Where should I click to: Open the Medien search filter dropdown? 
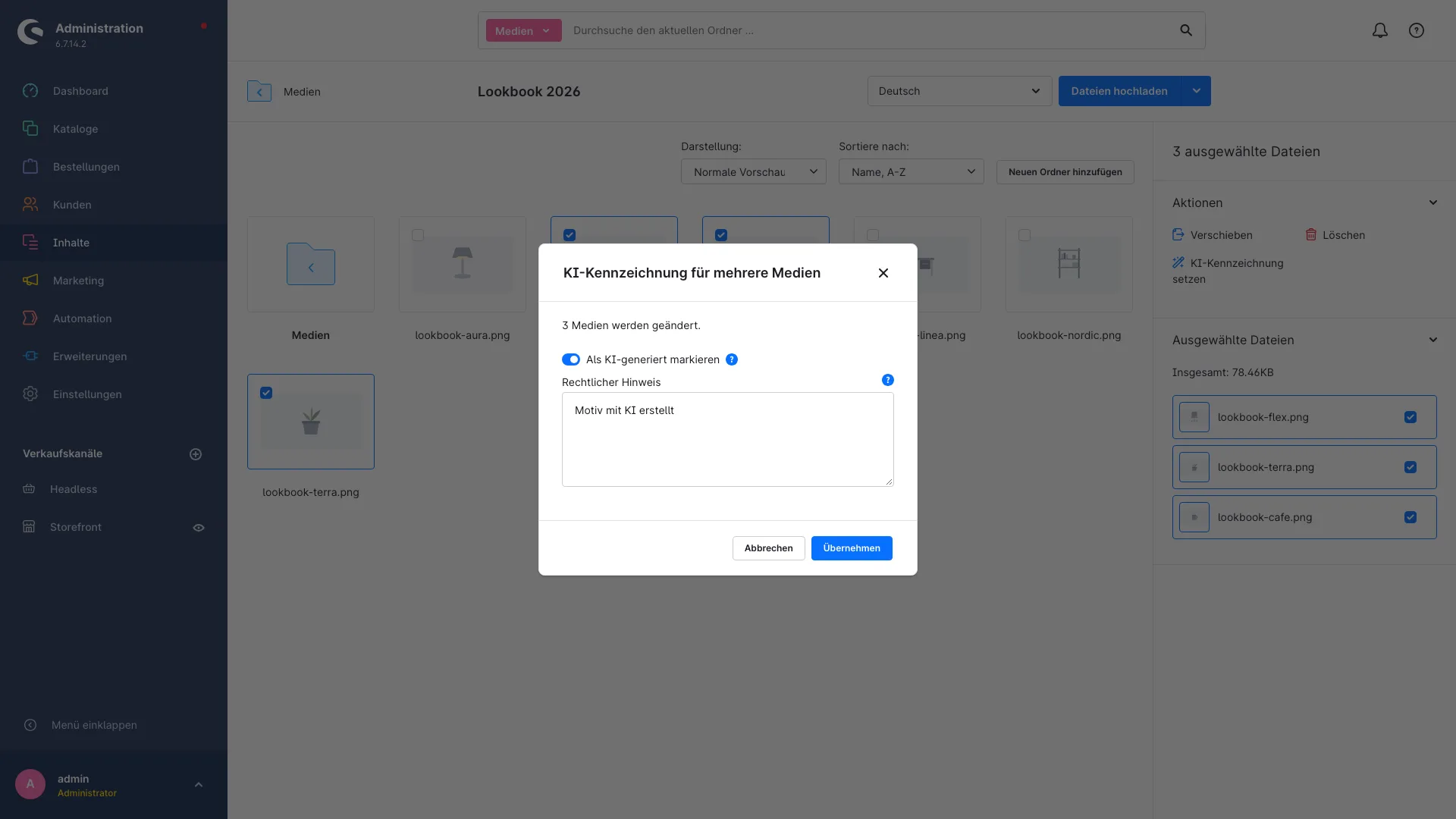pyautogui.click(x=523, y=31)
